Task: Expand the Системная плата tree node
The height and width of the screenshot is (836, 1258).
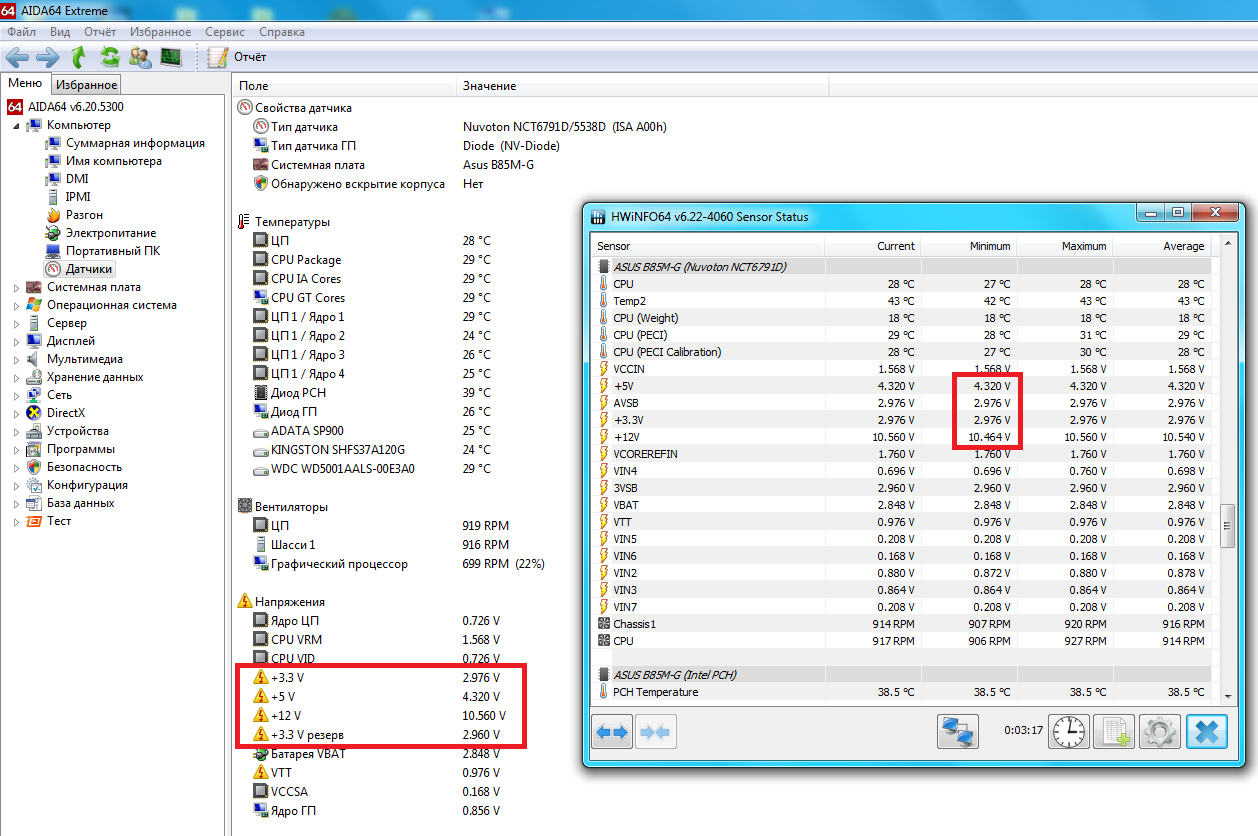Action: click(16, 288)
